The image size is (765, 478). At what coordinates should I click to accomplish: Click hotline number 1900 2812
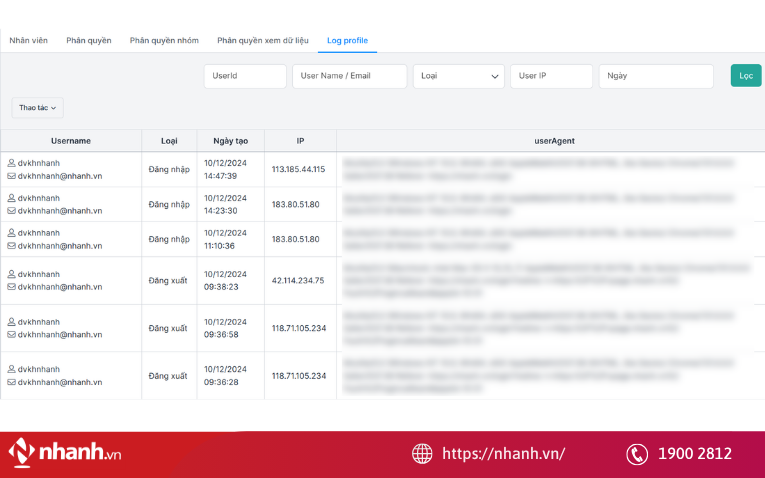(695, 454)
